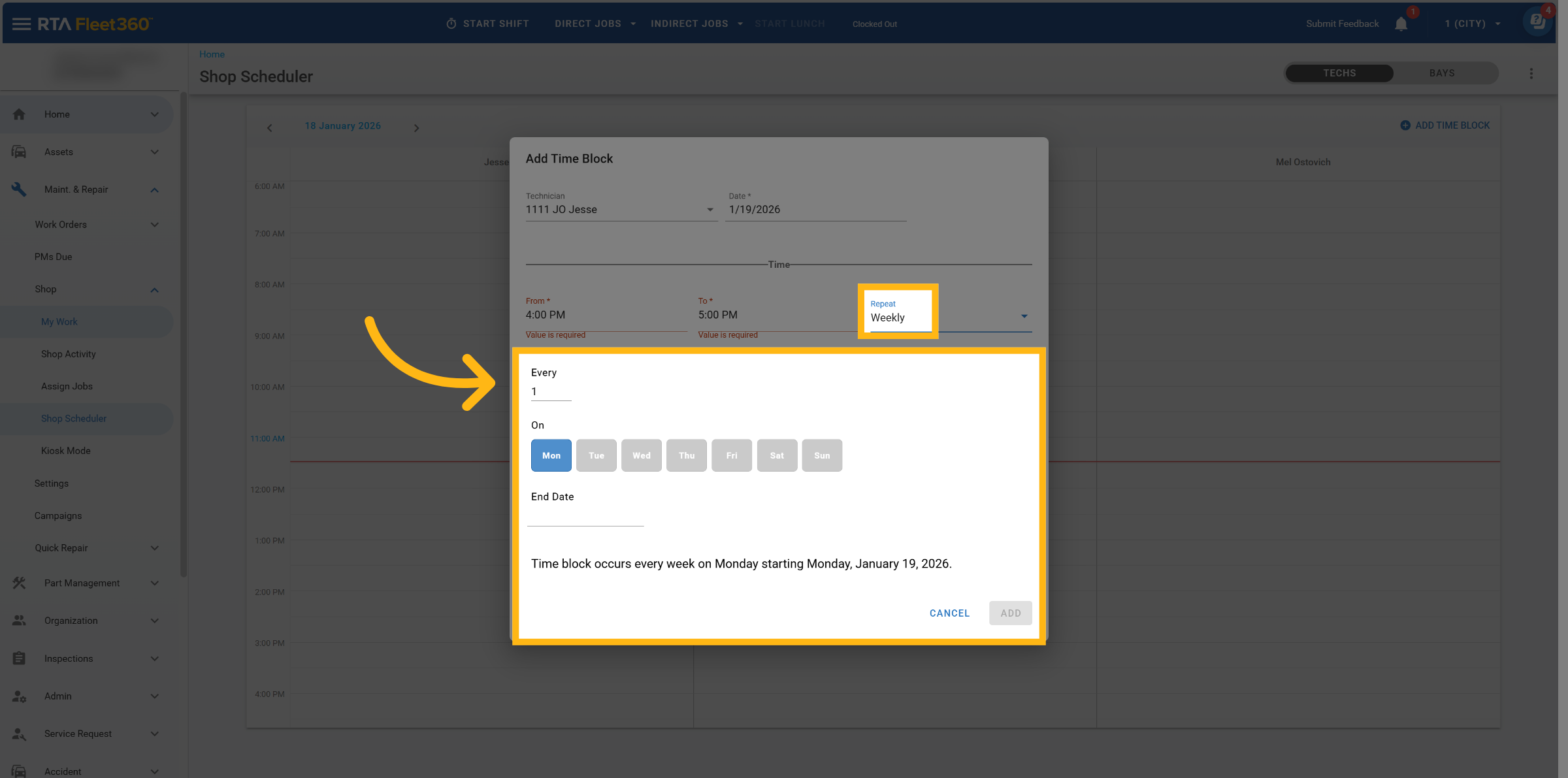
Task: Click the End Date field
Action: point(585,517)
